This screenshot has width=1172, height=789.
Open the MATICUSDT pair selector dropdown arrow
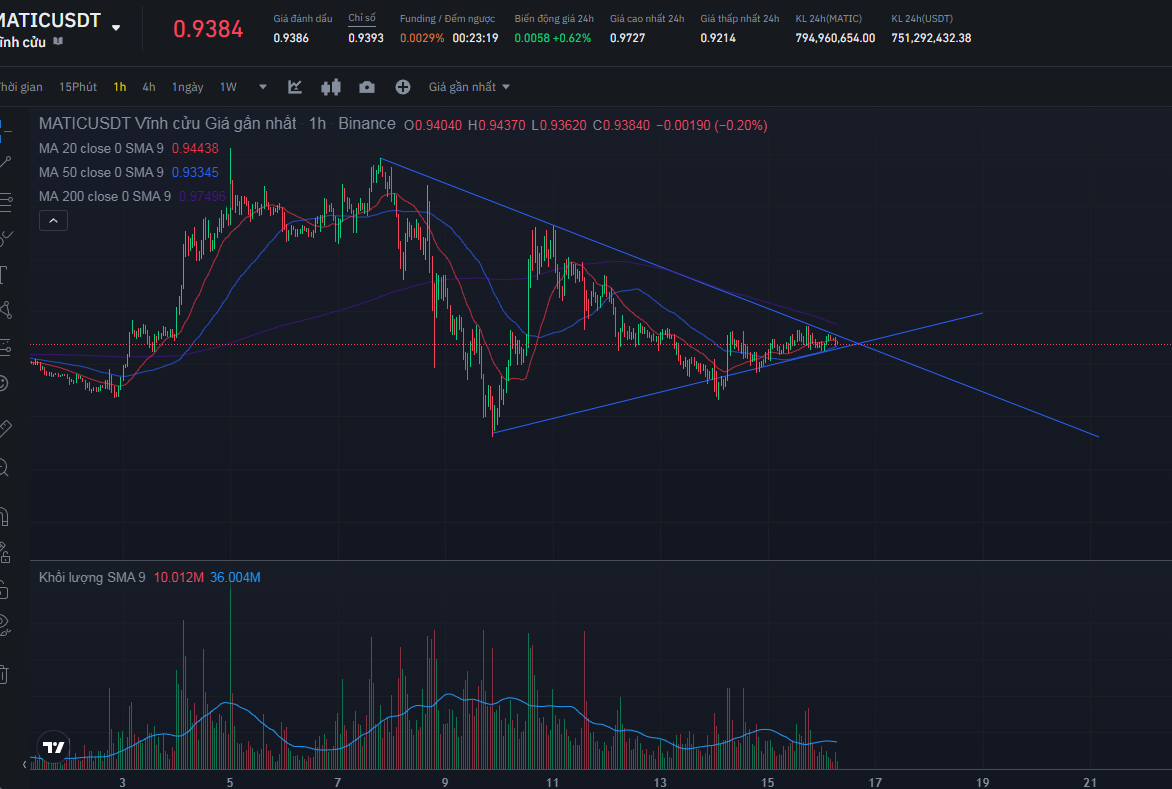tap(116, 28)
